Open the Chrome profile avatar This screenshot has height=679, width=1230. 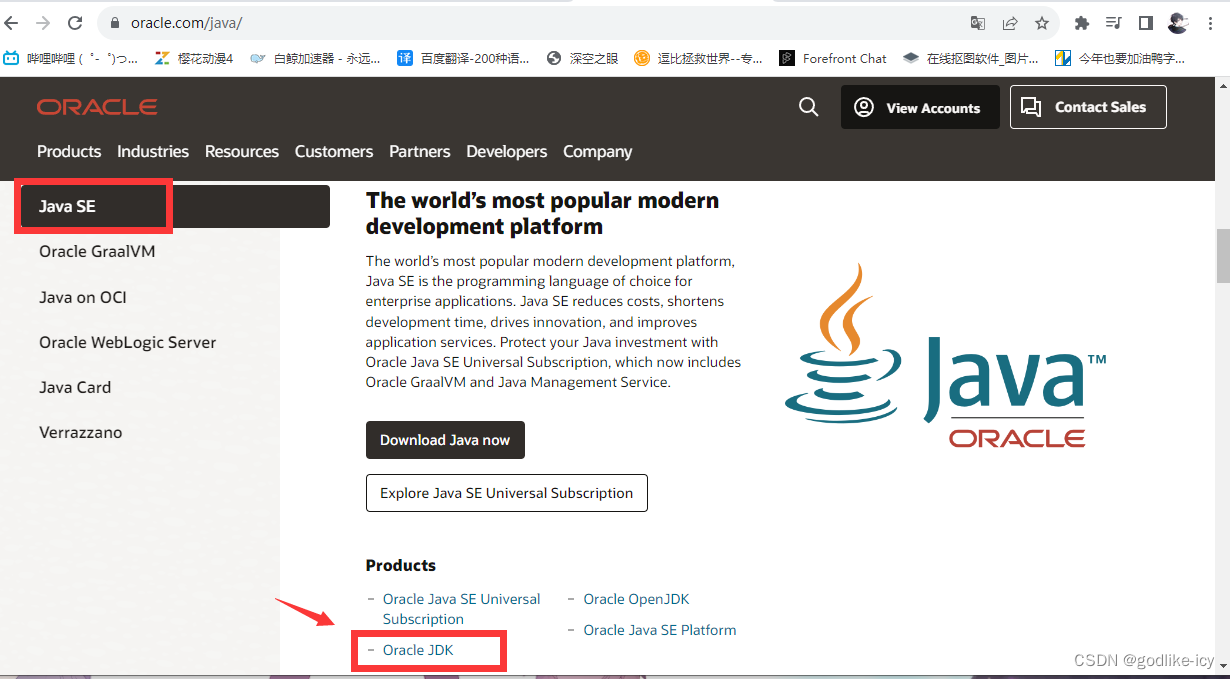click(x=1178, y=22)
